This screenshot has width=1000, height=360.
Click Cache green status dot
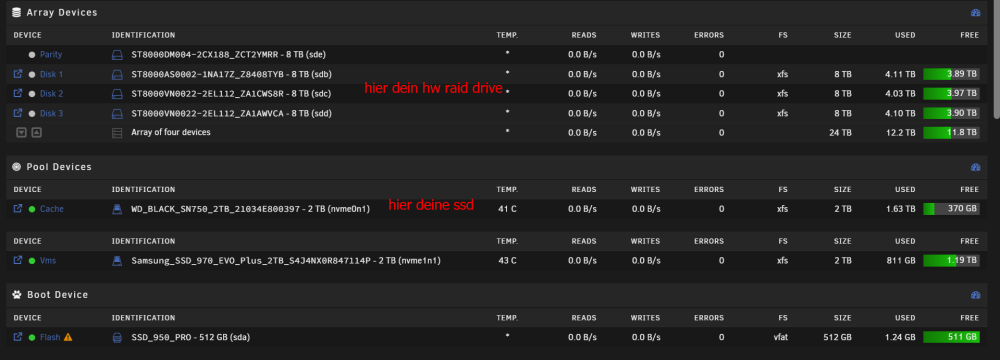coord(32,209)
